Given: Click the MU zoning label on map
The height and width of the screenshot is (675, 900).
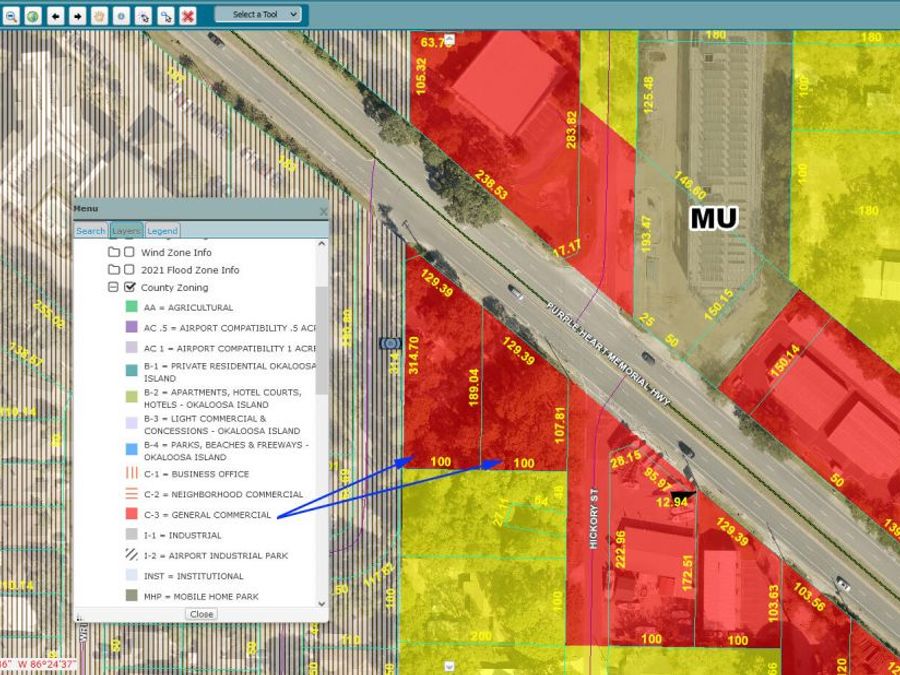Looking at the screenshot, I should (713, 219).
